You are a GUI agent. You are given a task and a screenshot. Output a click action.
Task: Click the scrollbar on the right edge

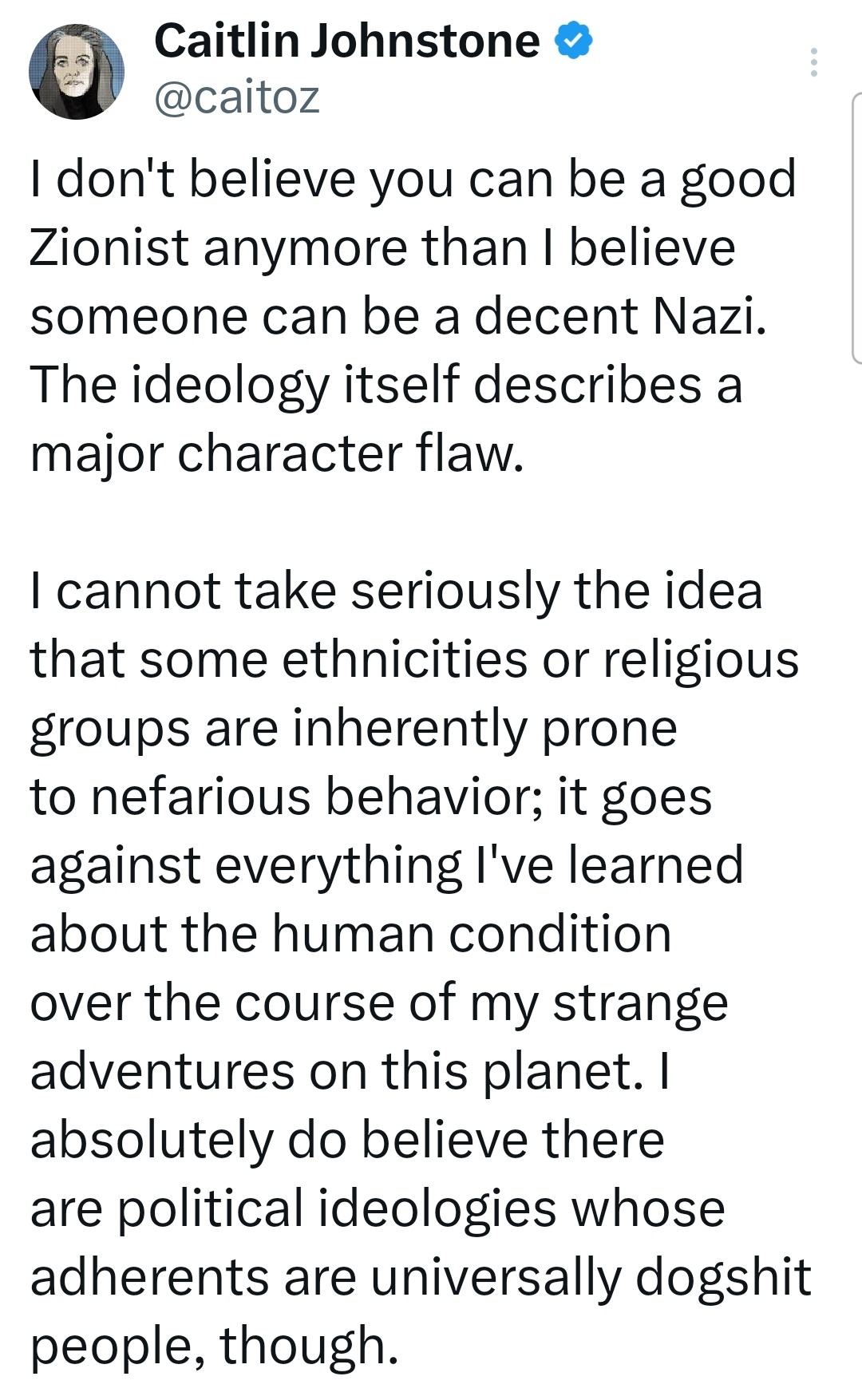[856, 227]
